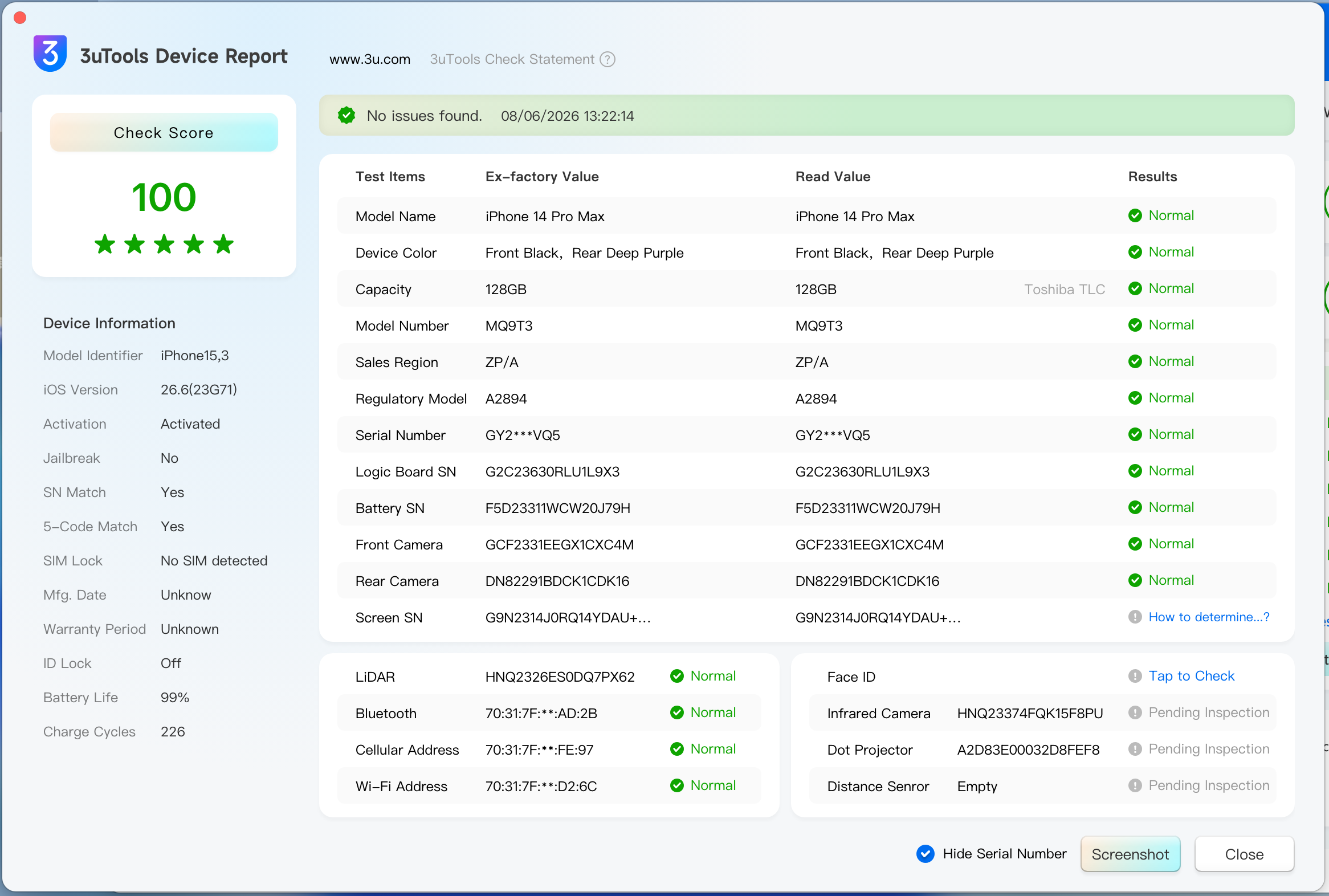Image resolution: width=1329 pixels, height=896 pixels.
Task: Open the 3uTools Check Statement link
Action: (x=512, y=59)
